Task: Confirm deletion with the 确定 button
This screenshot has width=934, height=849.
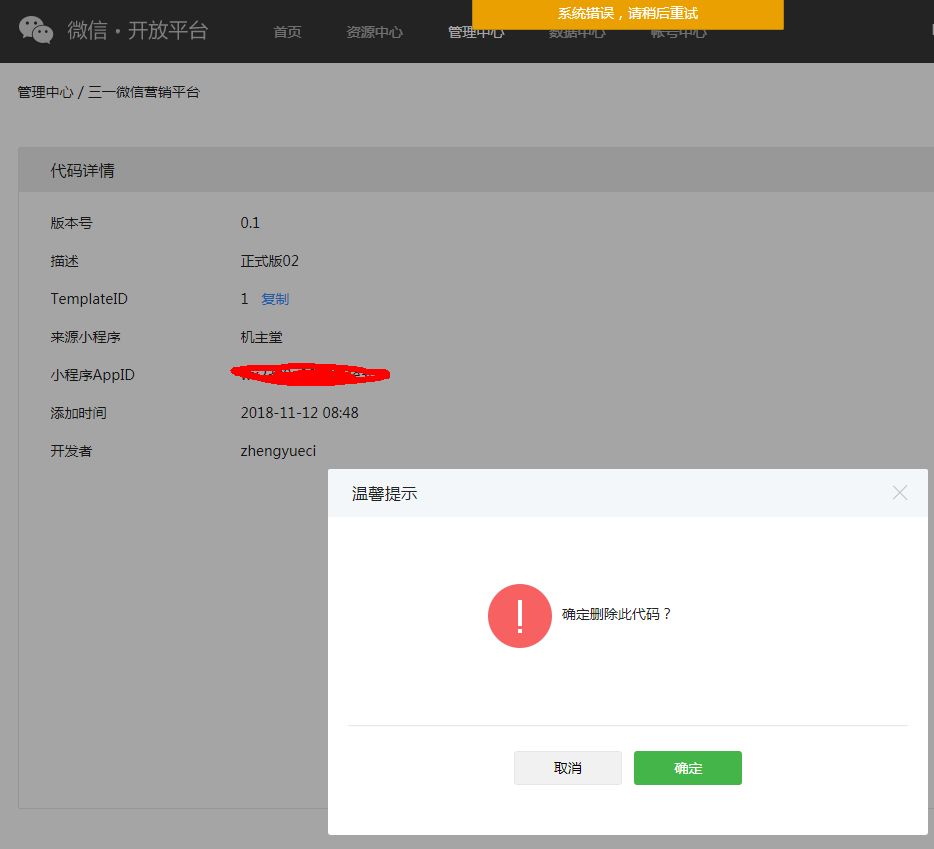Action: (687, 768)
